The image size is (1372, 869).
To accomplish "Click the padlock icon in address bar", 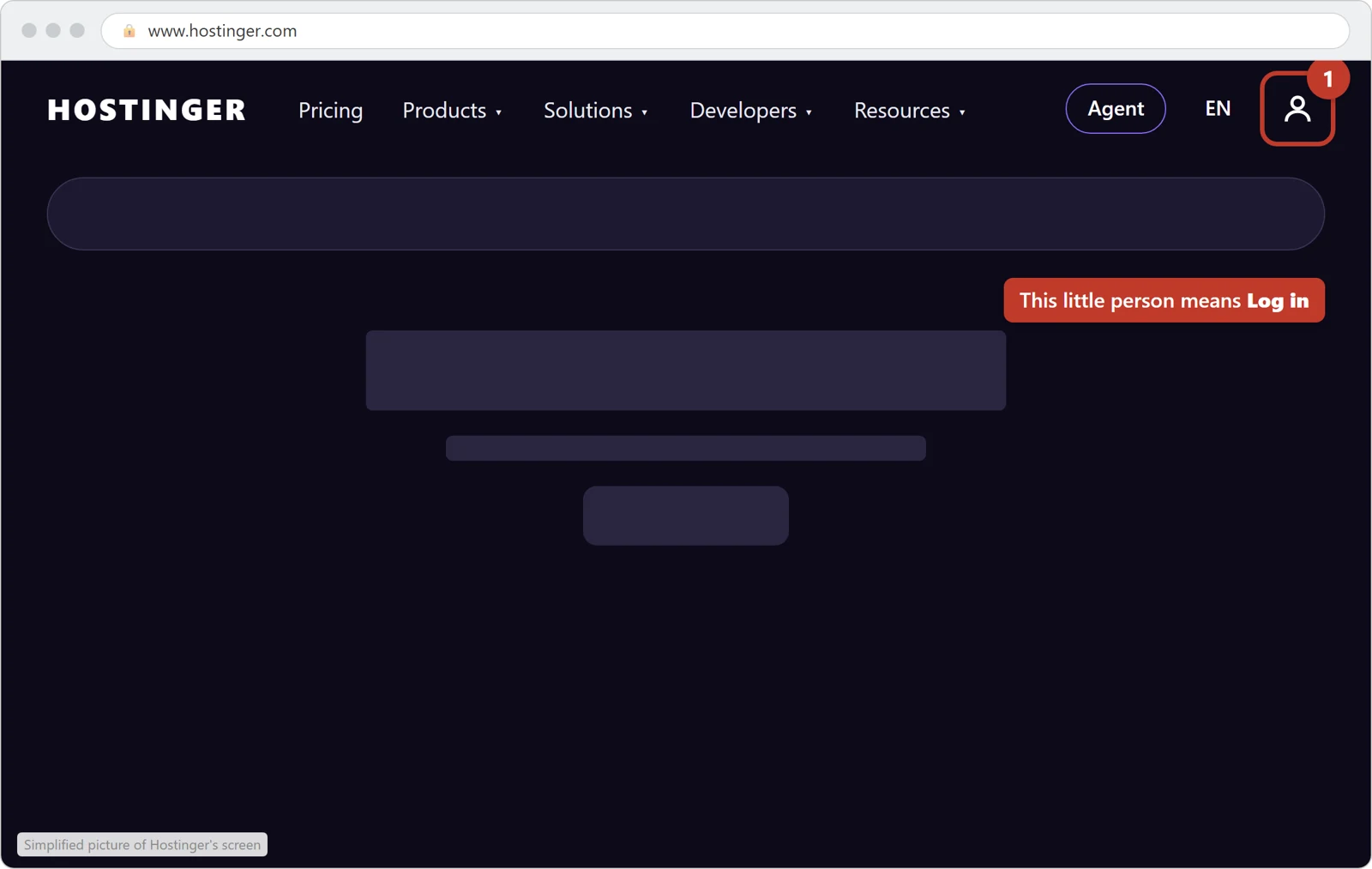I will (129, 31).
